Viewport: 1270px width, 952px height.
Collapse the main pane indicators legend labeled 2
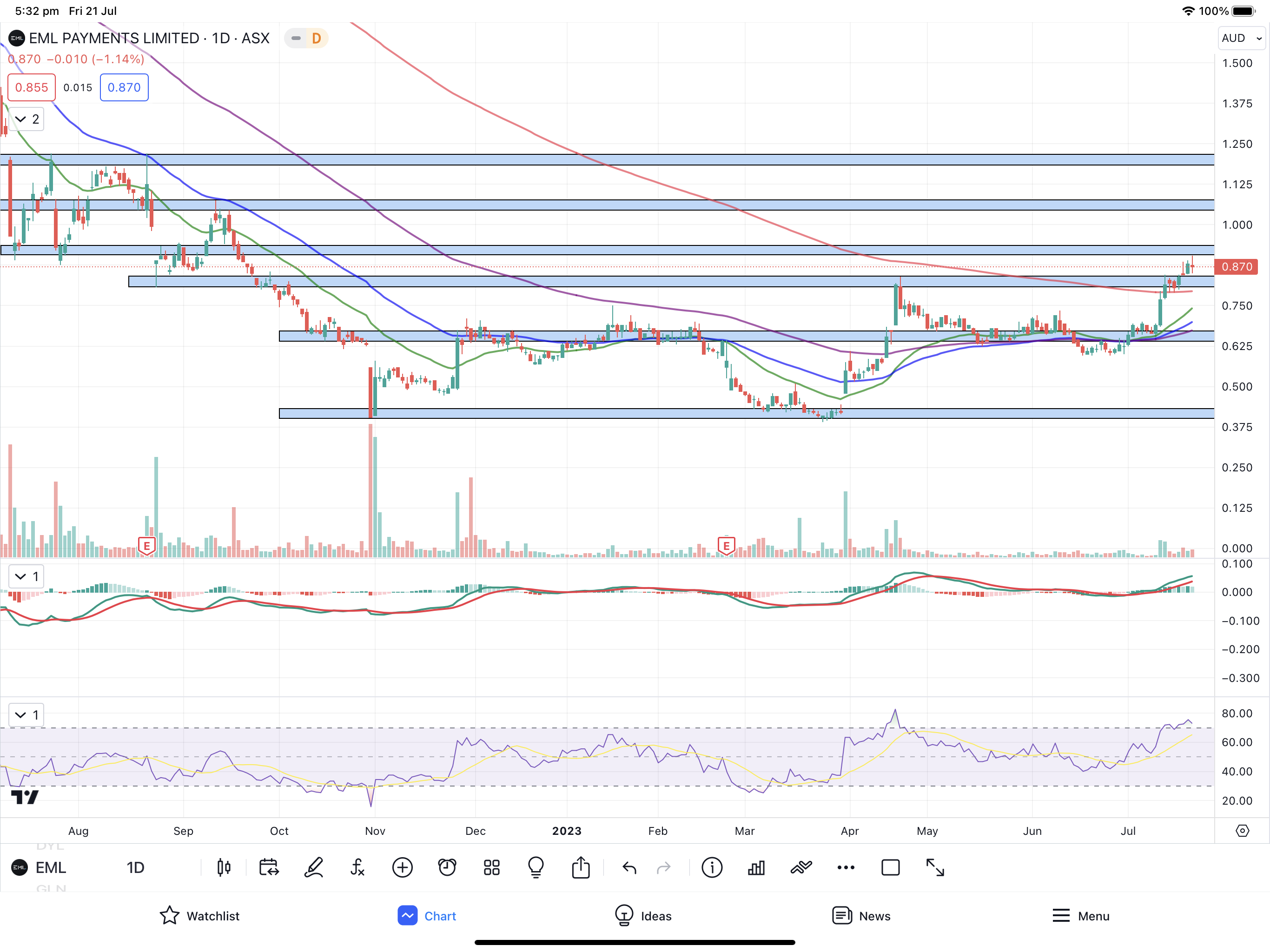(x=26, y=119)
